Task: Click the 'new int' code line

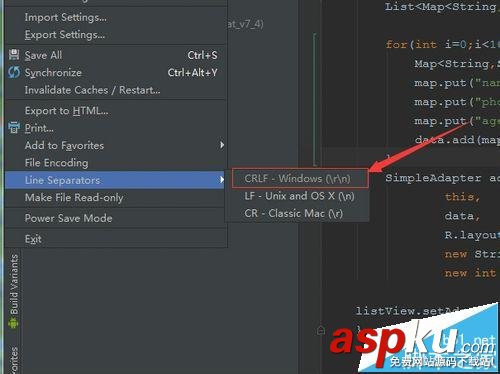Action: pyautogui.click(x=470, y=273)
